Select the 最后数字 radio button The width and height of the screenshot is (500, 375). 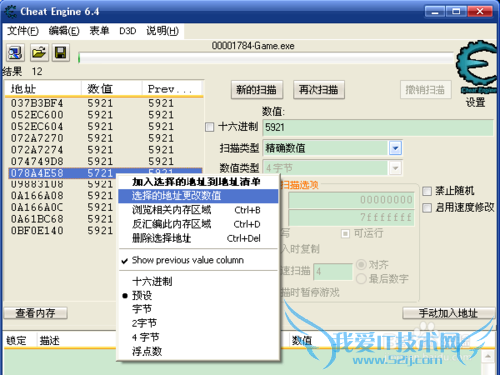(361, 279)
